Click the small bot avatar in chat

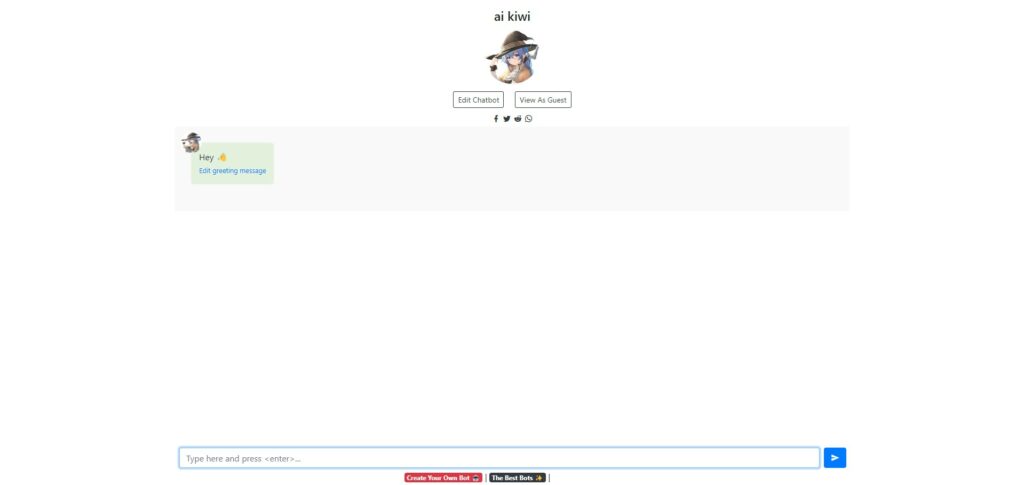tap(191, 142)
